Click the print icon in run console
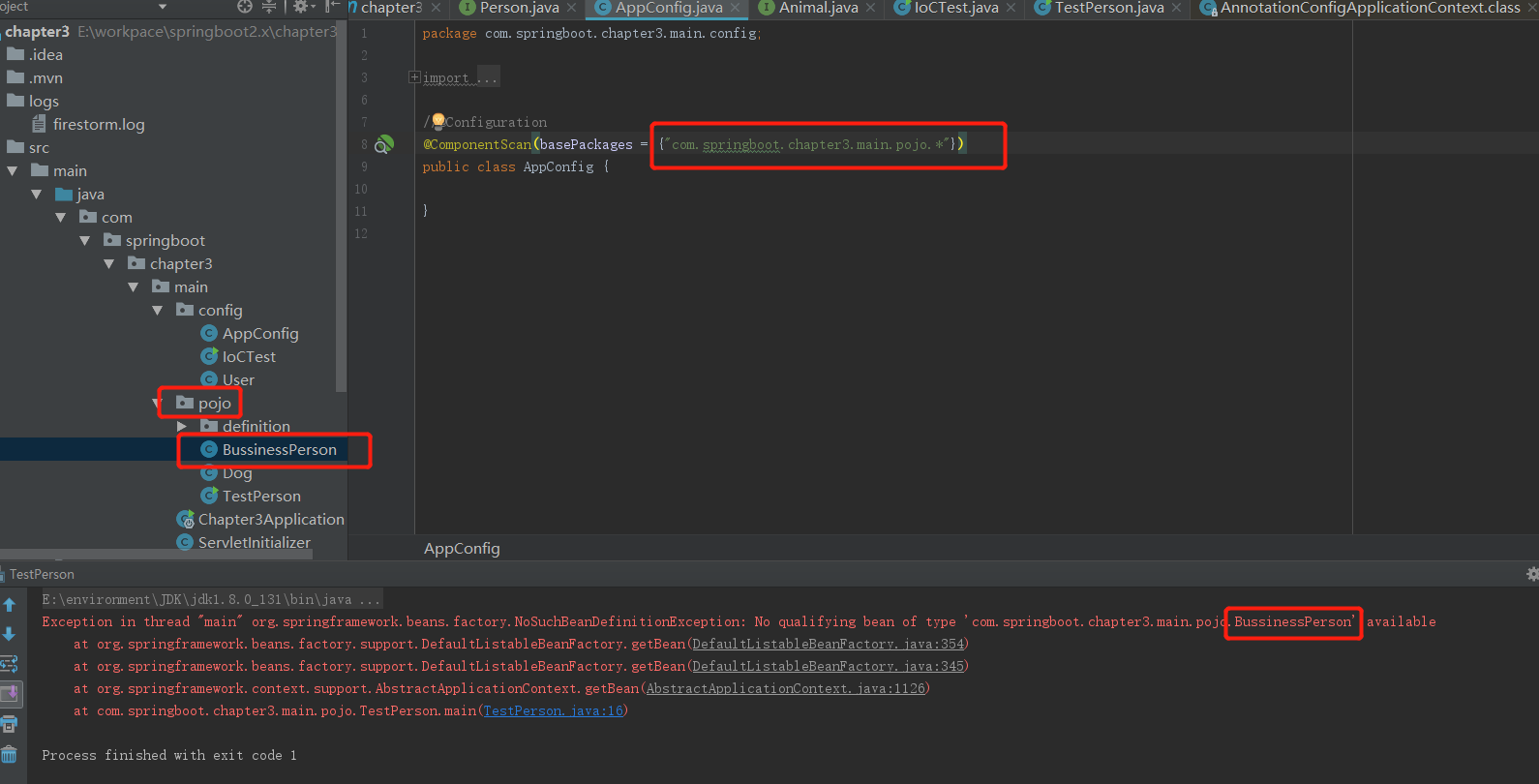The height and width of the screenshot is (784, 1539). [10, 724]
